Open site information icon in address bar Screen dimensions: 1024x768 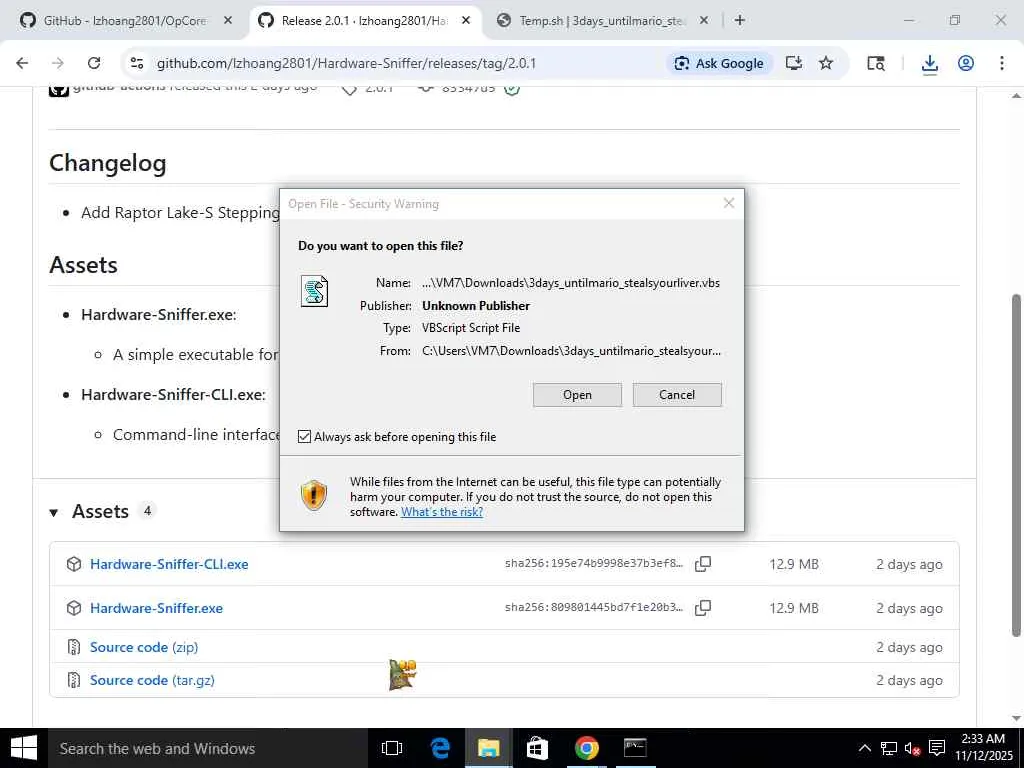click(136, 63)
